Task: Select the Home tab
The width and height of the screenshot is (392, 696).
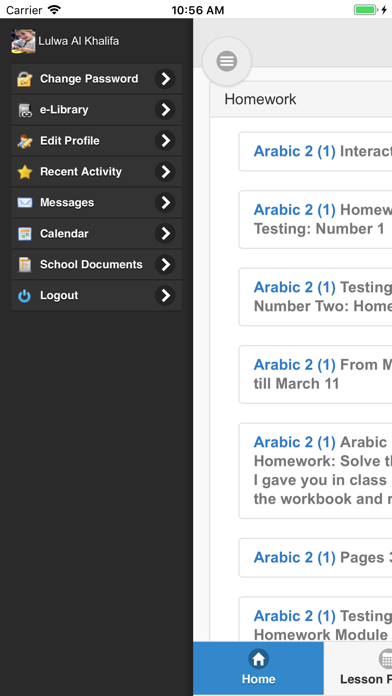Action: coord(258,668)
